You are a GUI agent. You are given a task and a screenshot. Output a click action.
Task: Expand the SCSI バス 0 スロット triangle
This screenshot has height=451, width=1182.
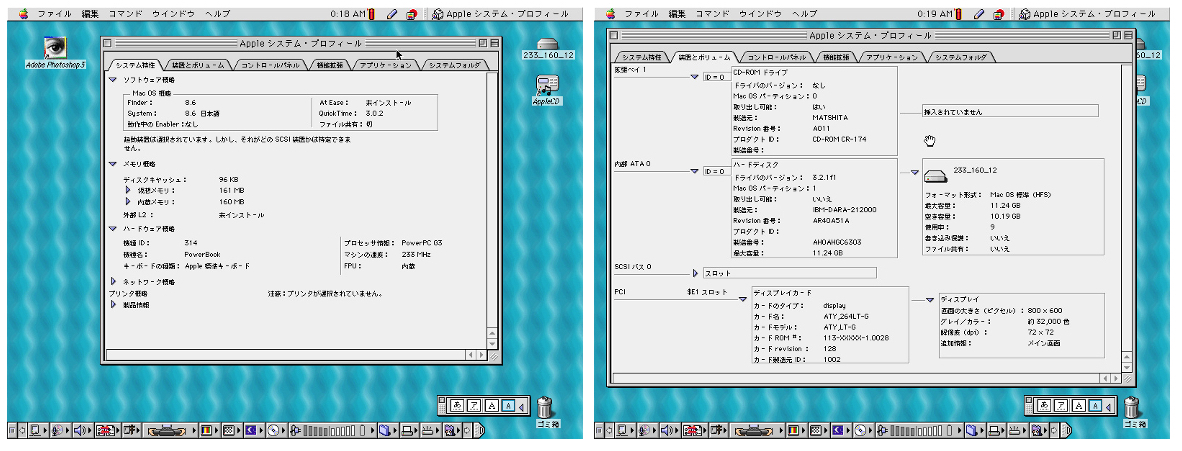point(695,273)
